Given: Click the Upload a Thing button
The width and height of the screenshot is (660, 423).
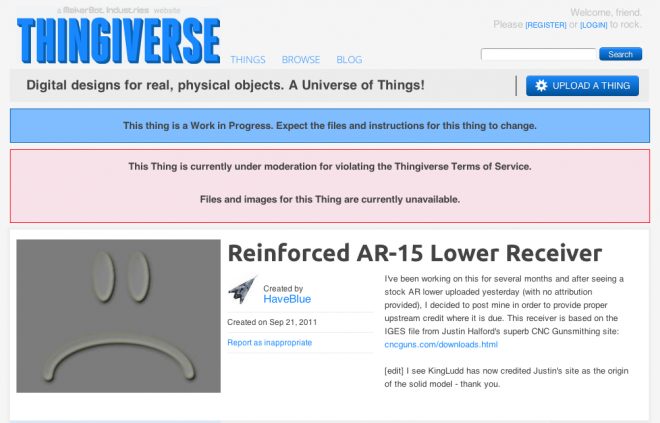Looking at the screenshot, I should point(582,86).
